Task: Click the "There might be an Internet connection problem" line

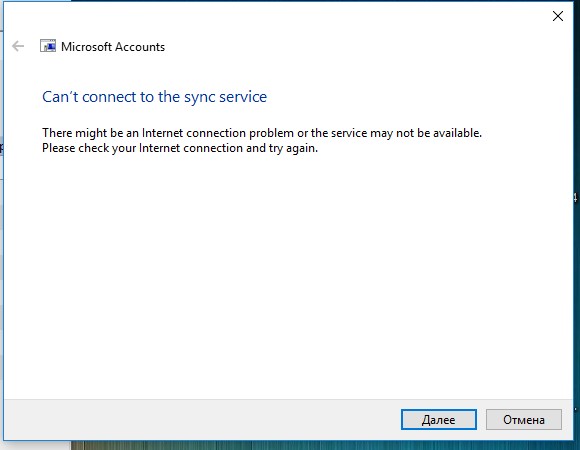Action: pyautogui.click(x=262, y=133)
